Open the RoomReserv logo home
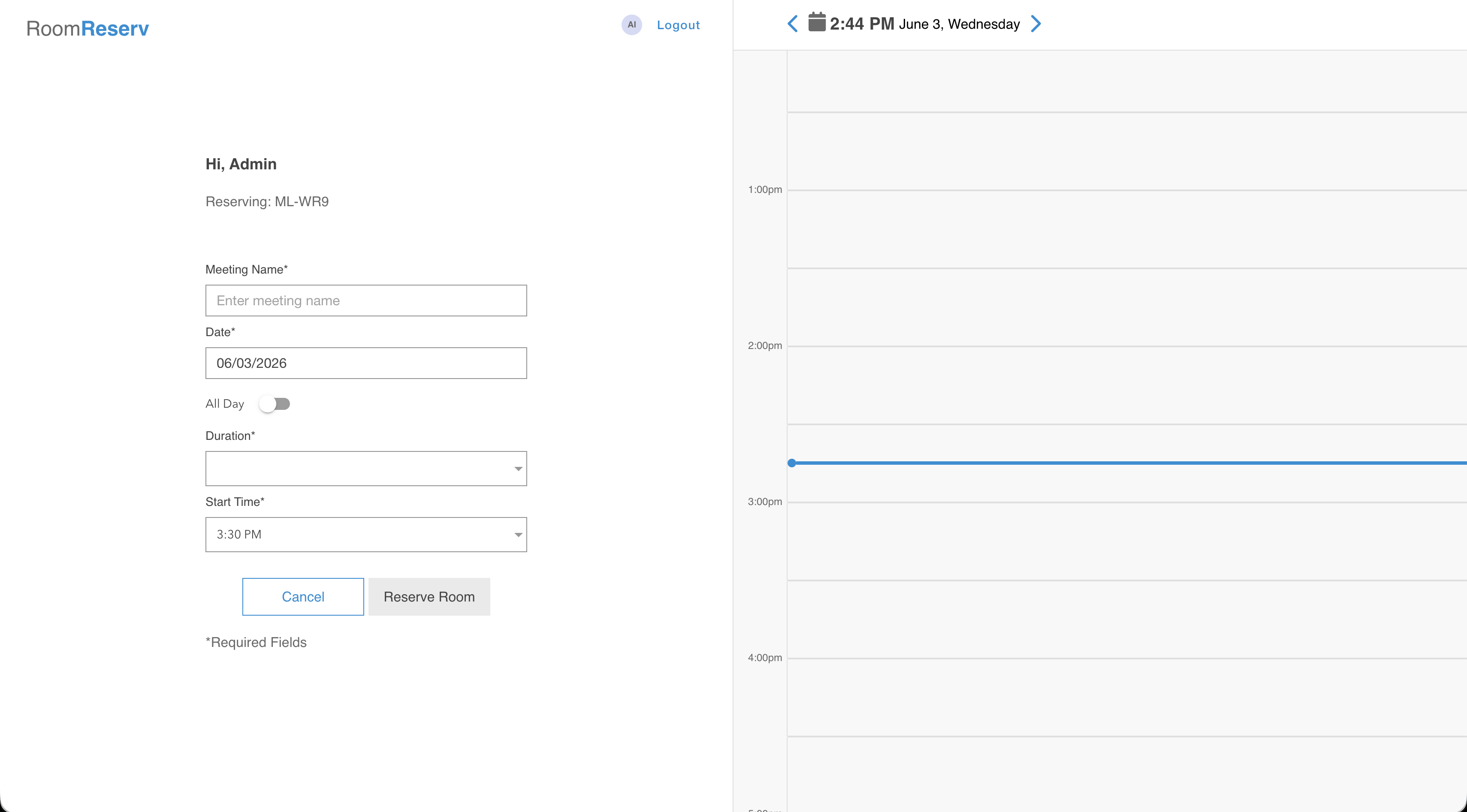Image resolution: width=1467 pixels, height=812 pixels. click(88, 28)
